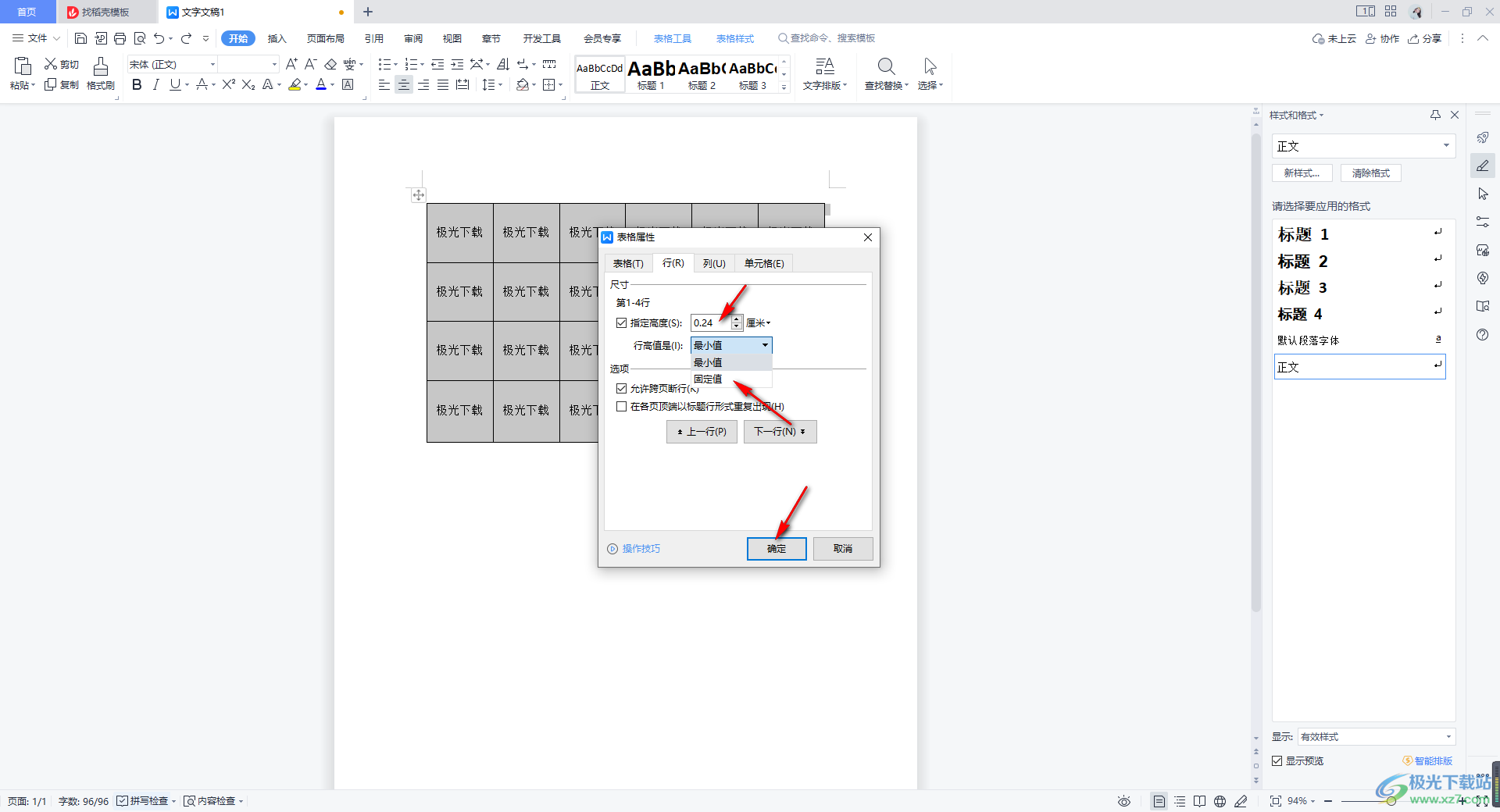1500x812 pixels.
Task: Switch to the Table (表格) tab in dialog
Action: point(627,263)
